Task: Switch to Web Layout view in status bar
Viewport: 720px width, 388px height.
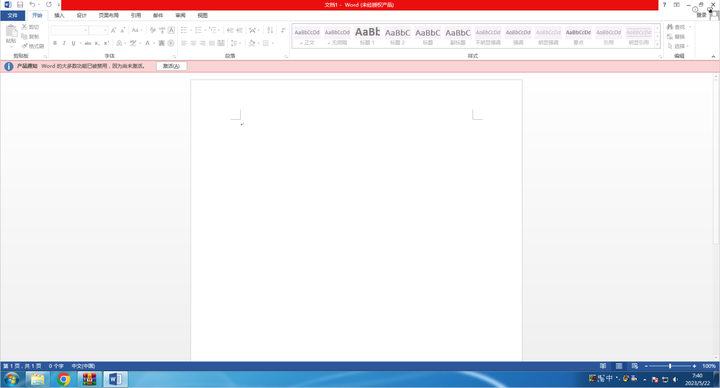Action: coord(635,366)
